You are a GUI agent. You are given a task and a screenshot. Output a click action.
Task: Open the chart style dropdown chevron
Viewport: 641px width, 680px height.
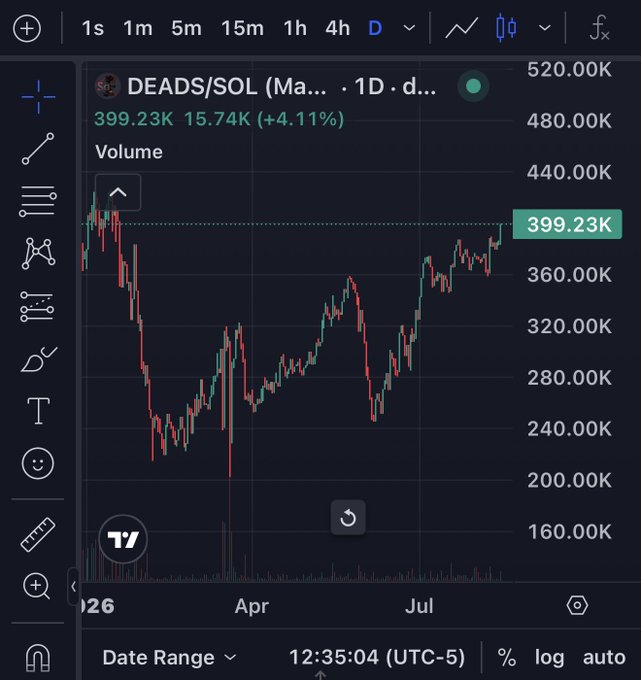pos(545,29)
